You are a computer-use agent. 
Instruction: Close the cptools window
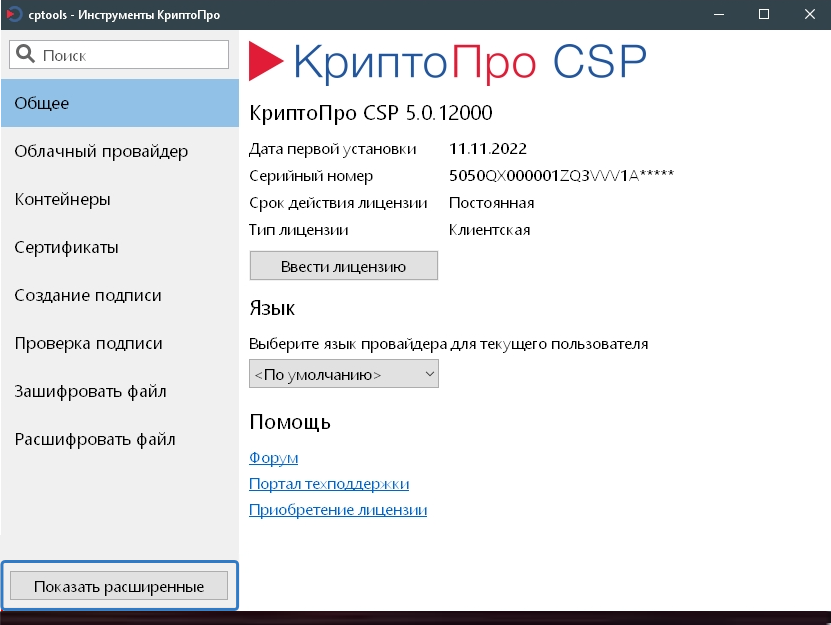809,14
